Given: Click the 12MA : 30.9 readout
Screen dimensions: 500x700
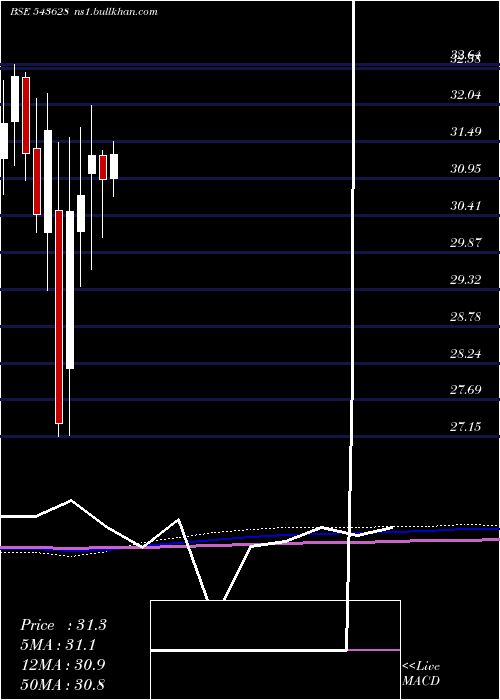Looking at the screenshot, I should [63, 665].
